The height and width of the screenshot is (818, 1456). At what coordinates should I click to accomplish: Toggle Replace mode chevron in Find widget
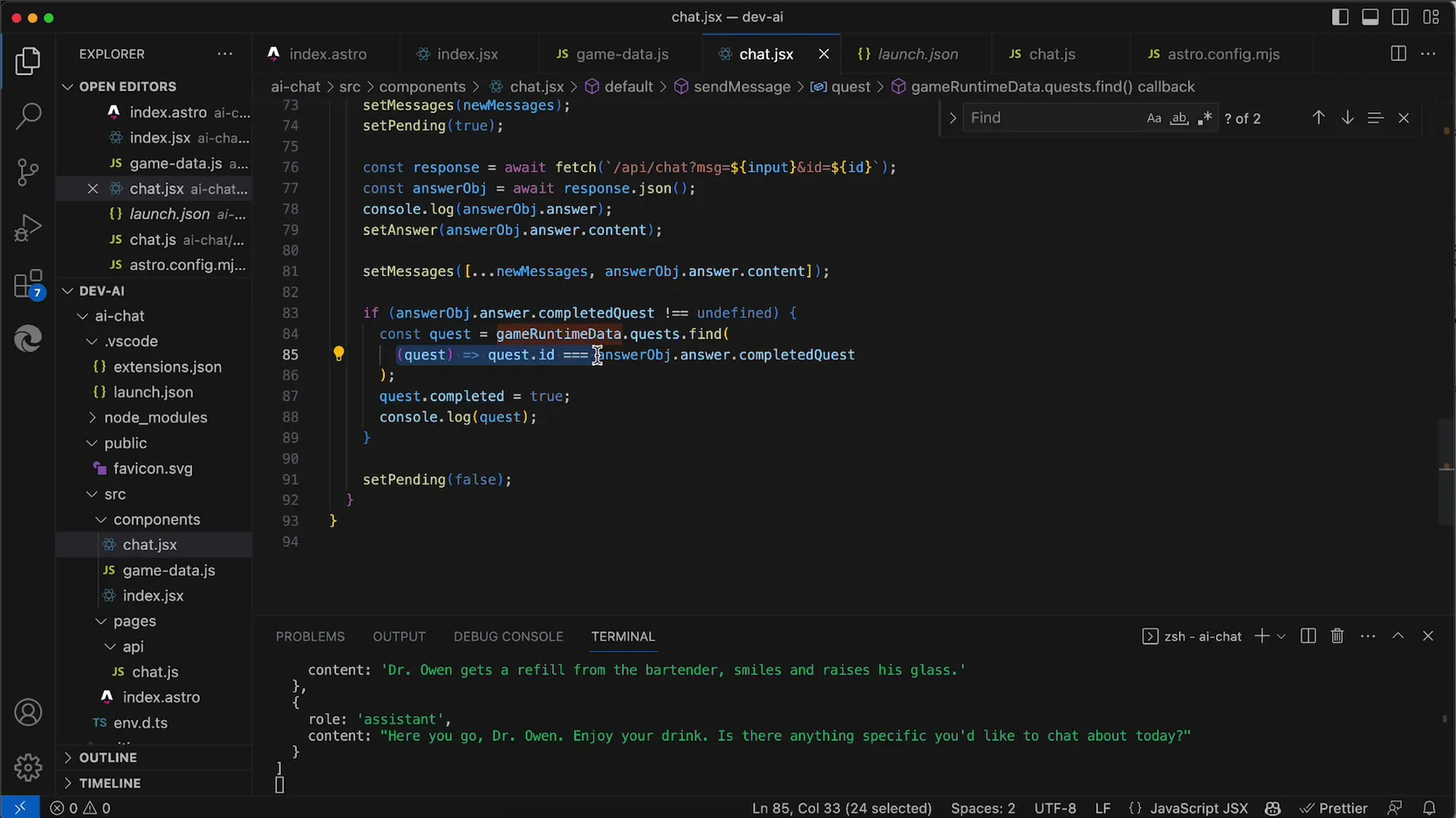point(952,118)
